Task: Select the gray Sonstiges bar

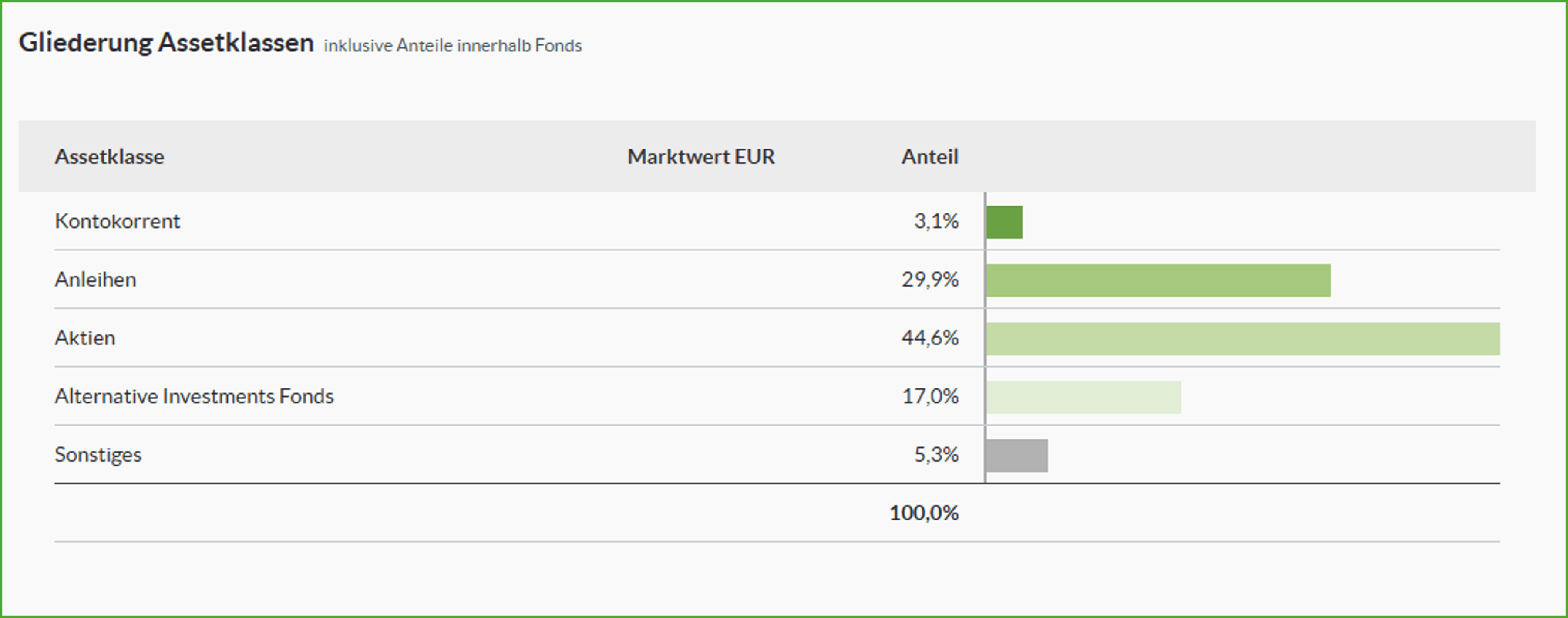Action: [x=1017, y=456]
